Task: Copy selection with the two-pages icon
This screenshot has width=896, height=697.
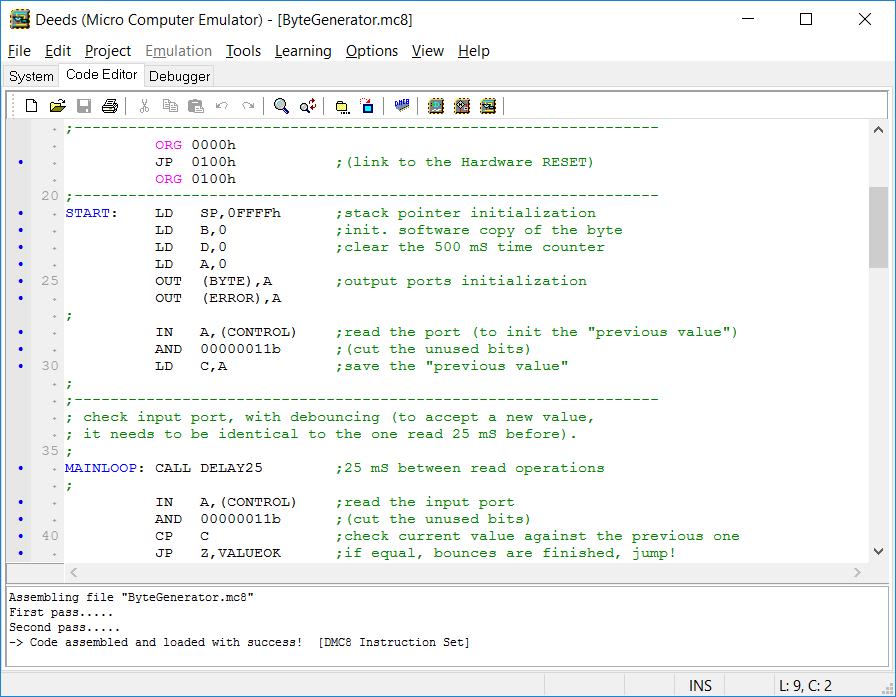Action: pos(170,106)
